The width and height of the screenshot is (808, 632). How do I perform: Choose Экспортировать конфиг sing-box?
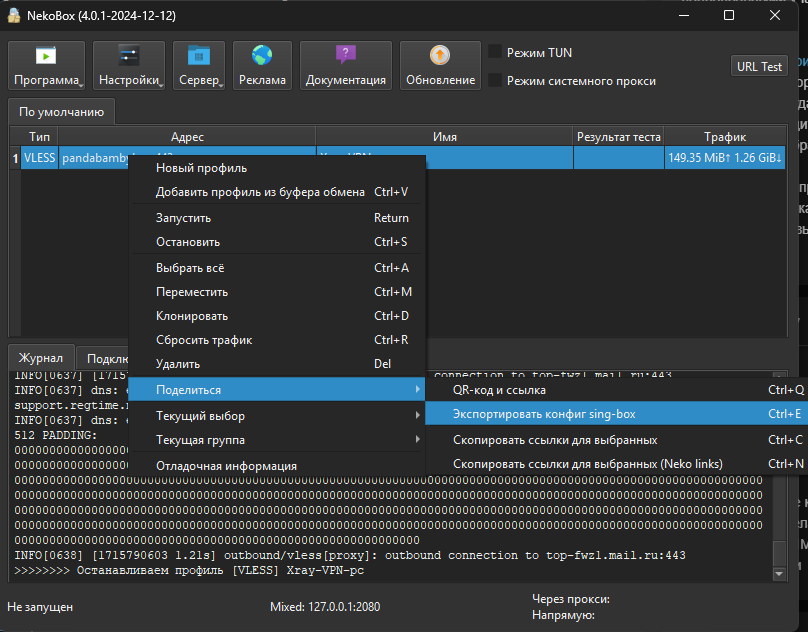tap(616, 414)
